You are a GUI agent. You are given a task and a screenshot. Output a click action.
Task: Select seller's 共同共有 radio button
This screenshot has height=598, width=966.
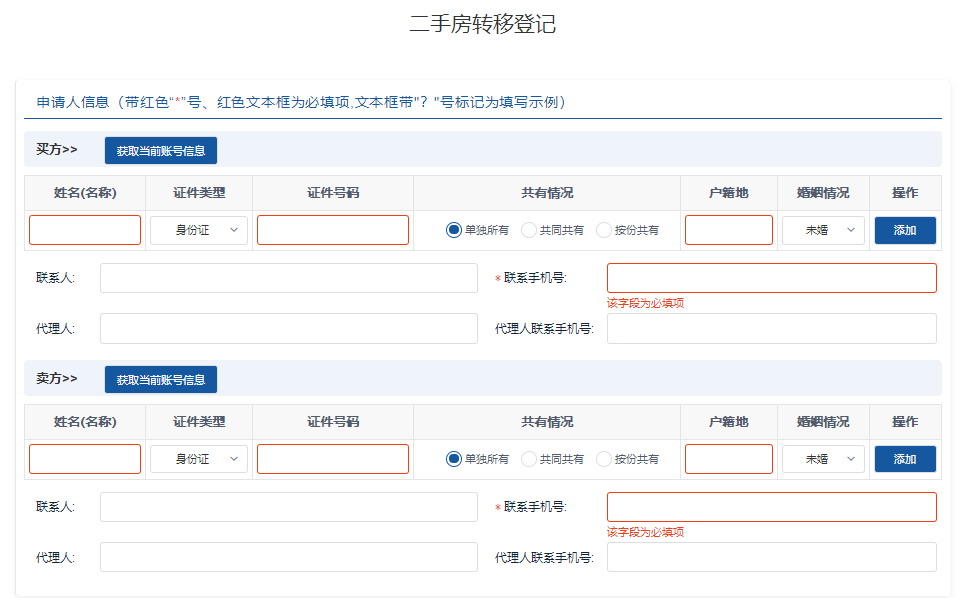coord(529,459)
